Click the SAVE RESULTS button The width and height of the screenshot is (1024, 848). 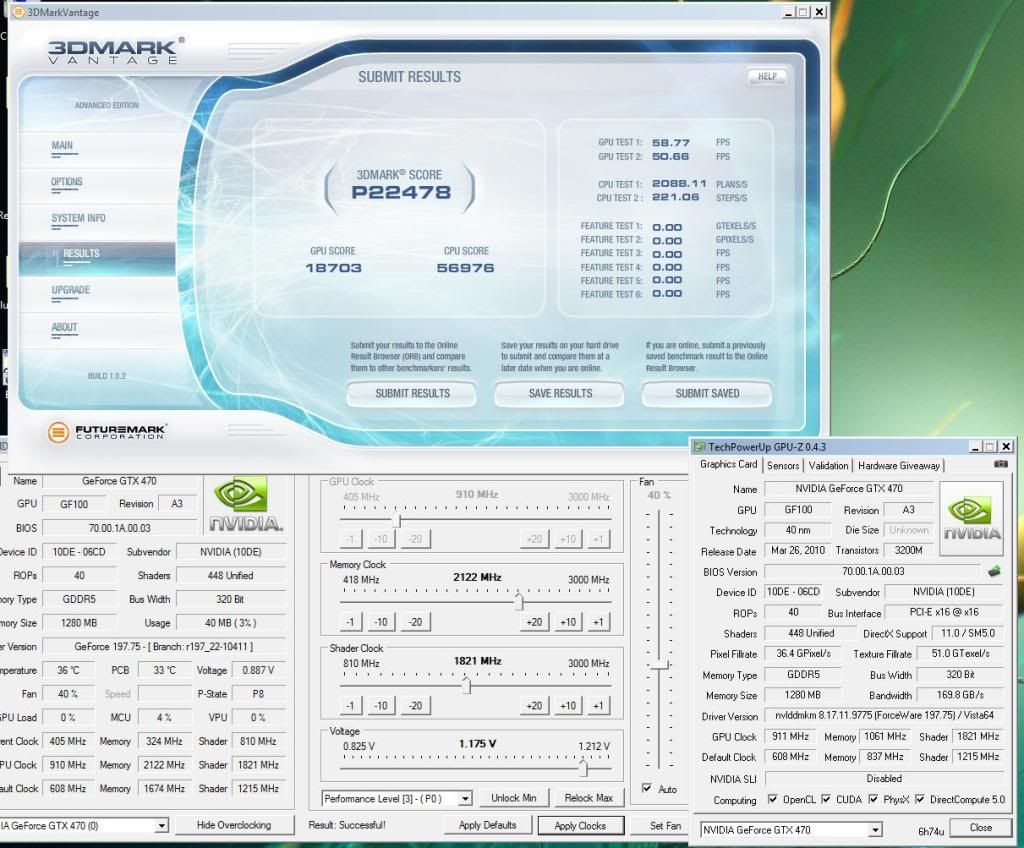(560, 393)
